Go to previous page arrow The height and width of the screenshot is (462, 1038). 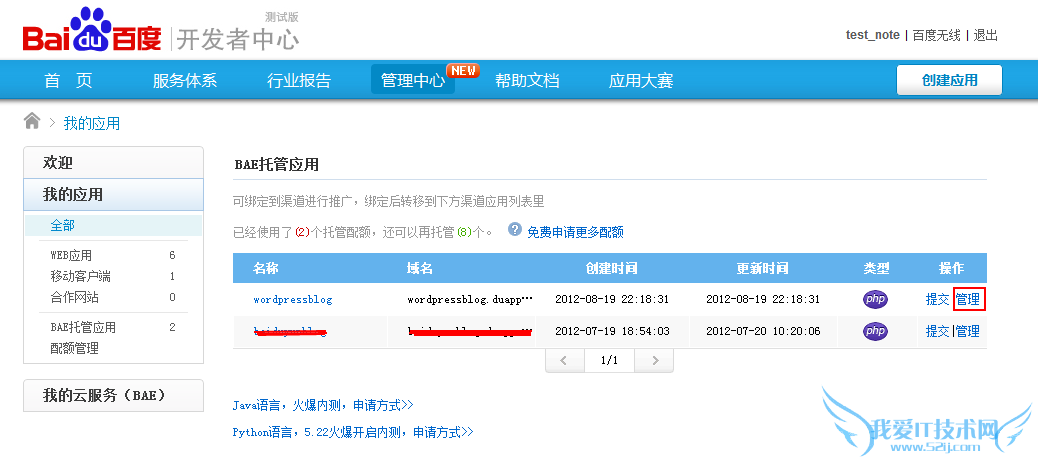(x=564, y=360)
